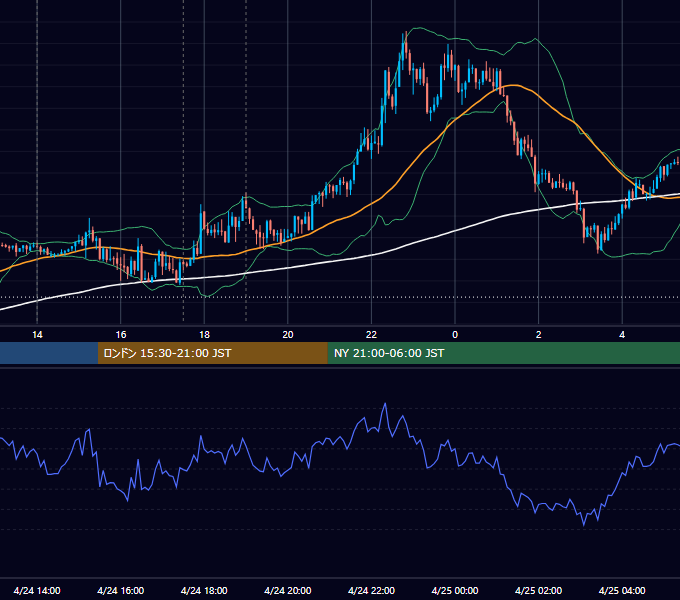This screenshot has height=600, width=680.
Task: Click the orange moving average line's peak
Action: pos(513,85)
